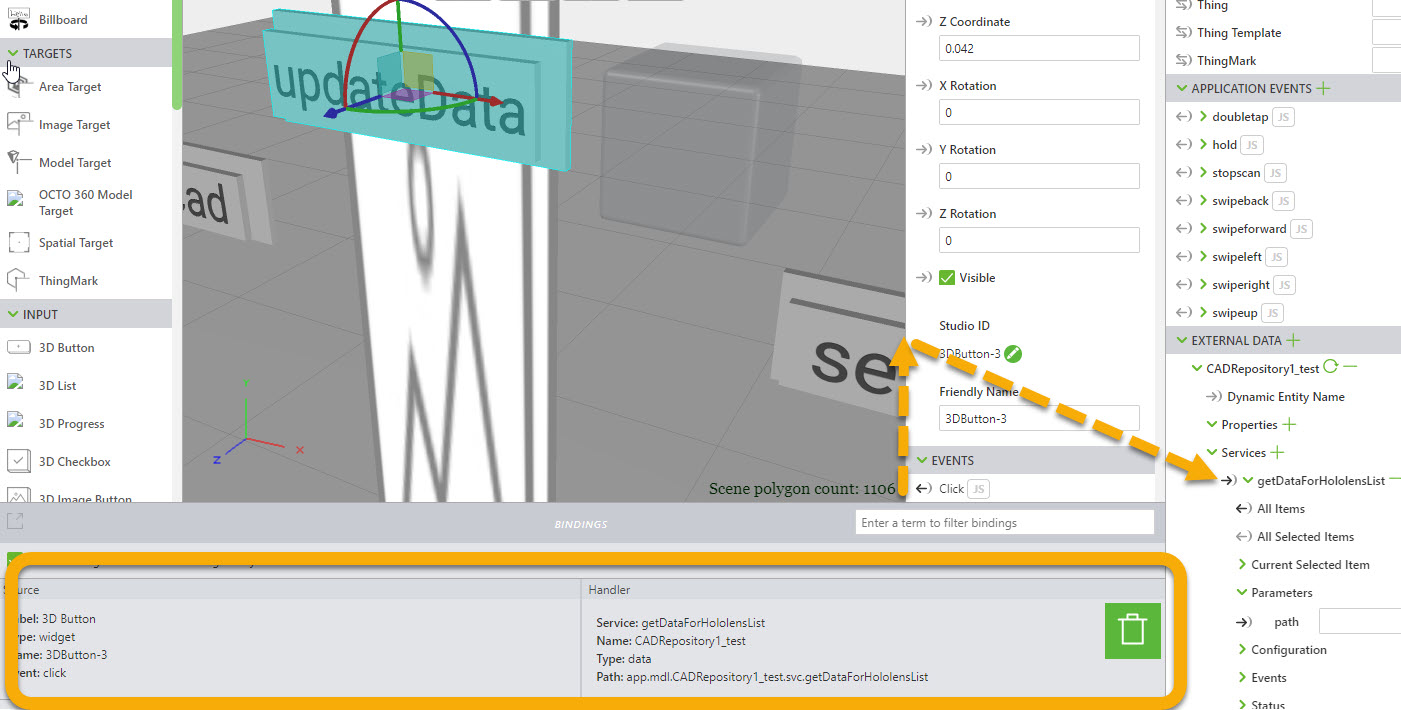Open the JS editor for the Click event
Image resolution: width=1401 pixels, height=710 pixels.
pos(976,489)
